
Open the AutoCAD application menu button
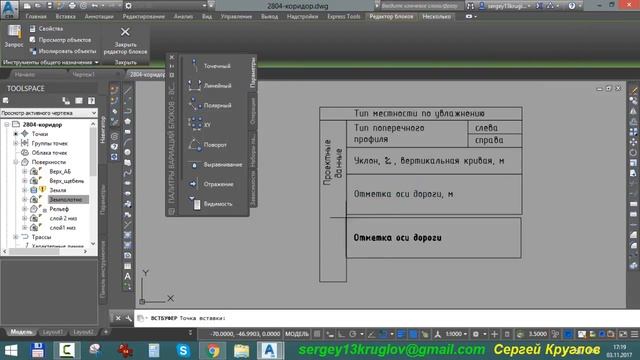(9, 9)
